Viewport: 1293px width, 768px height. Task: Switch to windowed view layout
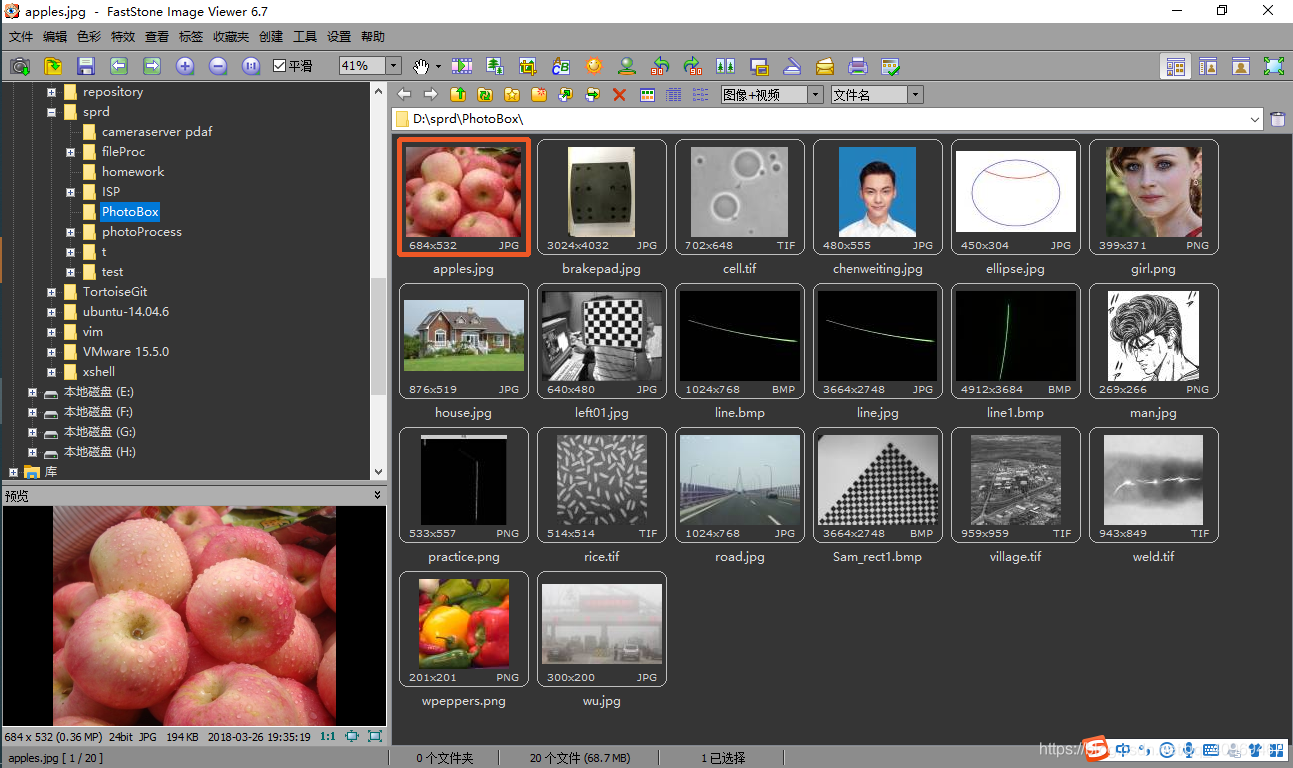(1241, 66)
